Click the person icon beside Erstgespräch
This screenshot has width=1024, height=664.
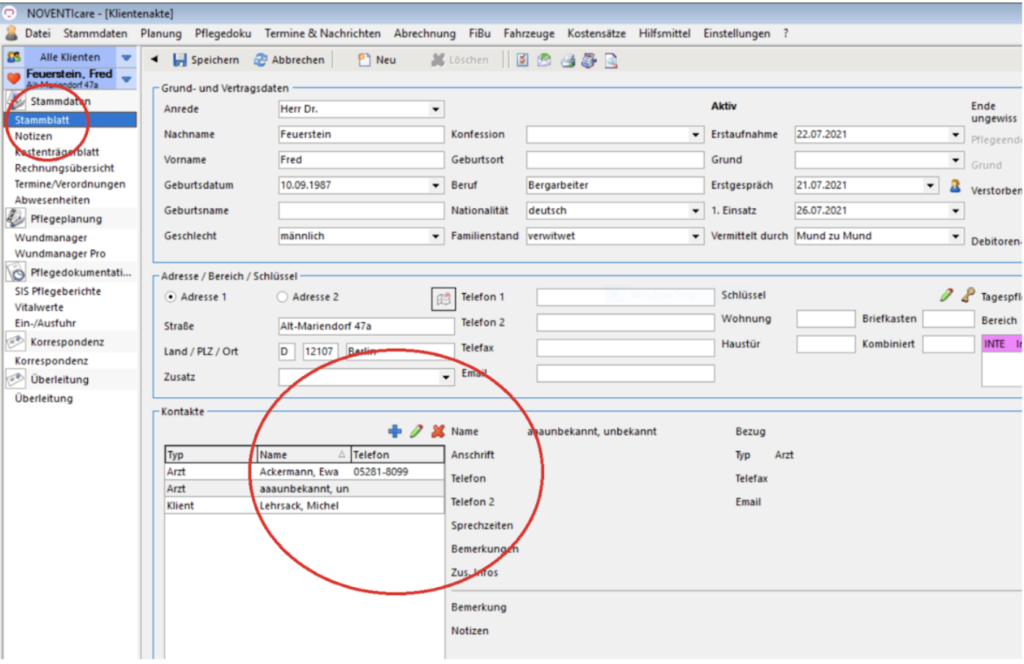tap(955, 186)
